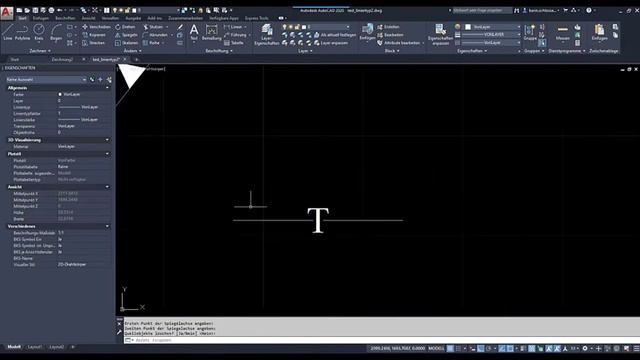Click Gruppe group icon

coord(530,32)
